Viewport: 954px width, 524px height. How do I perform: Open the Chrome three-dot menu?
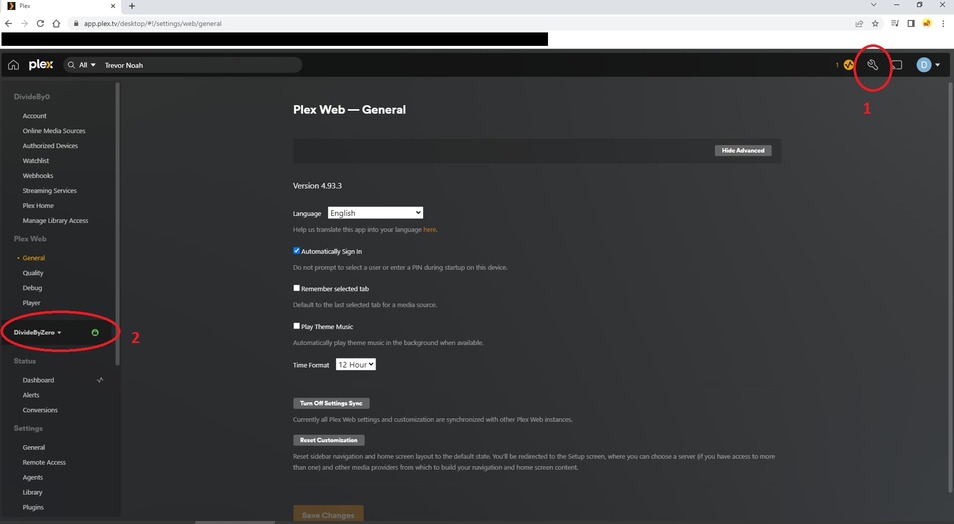tap(943, 24)
